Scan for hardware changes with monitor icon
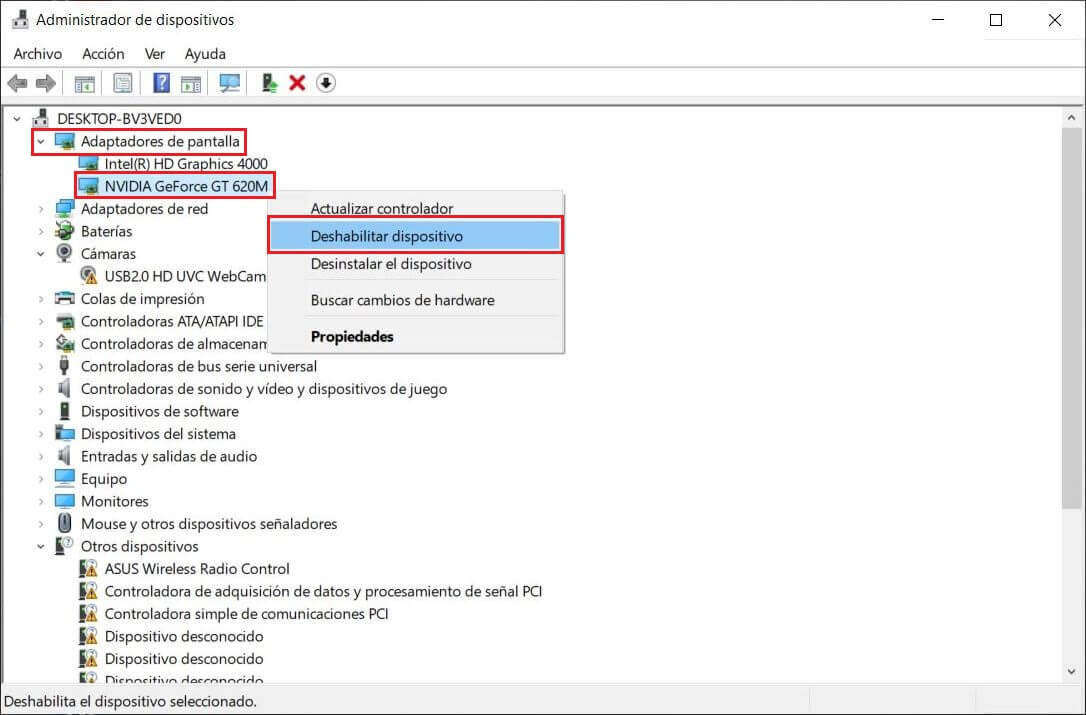Screen dimensions: 1086x715 coord(229,83)
